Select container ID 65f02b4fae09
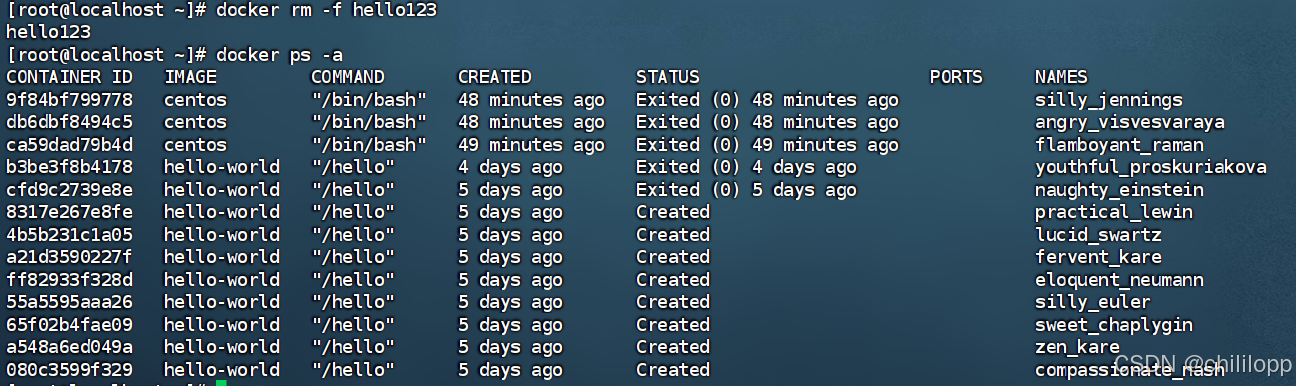Image resolution: width=1296 pixels, height=386 pixels. coord(69,325)
